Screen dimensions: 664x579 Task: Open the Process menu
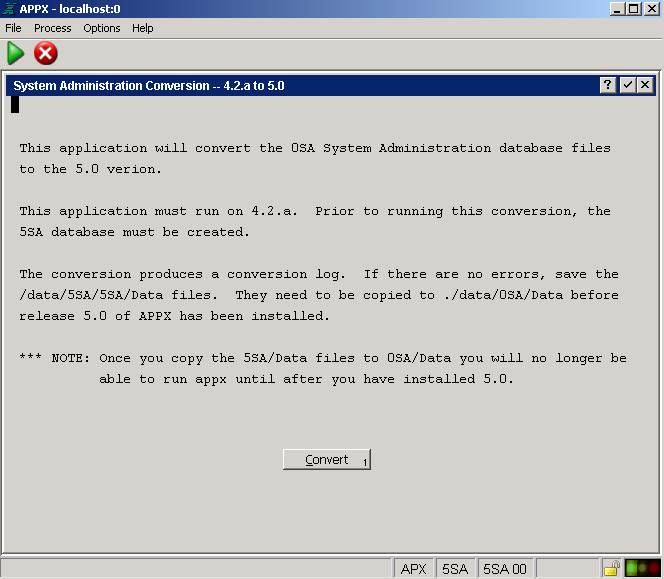53,28
